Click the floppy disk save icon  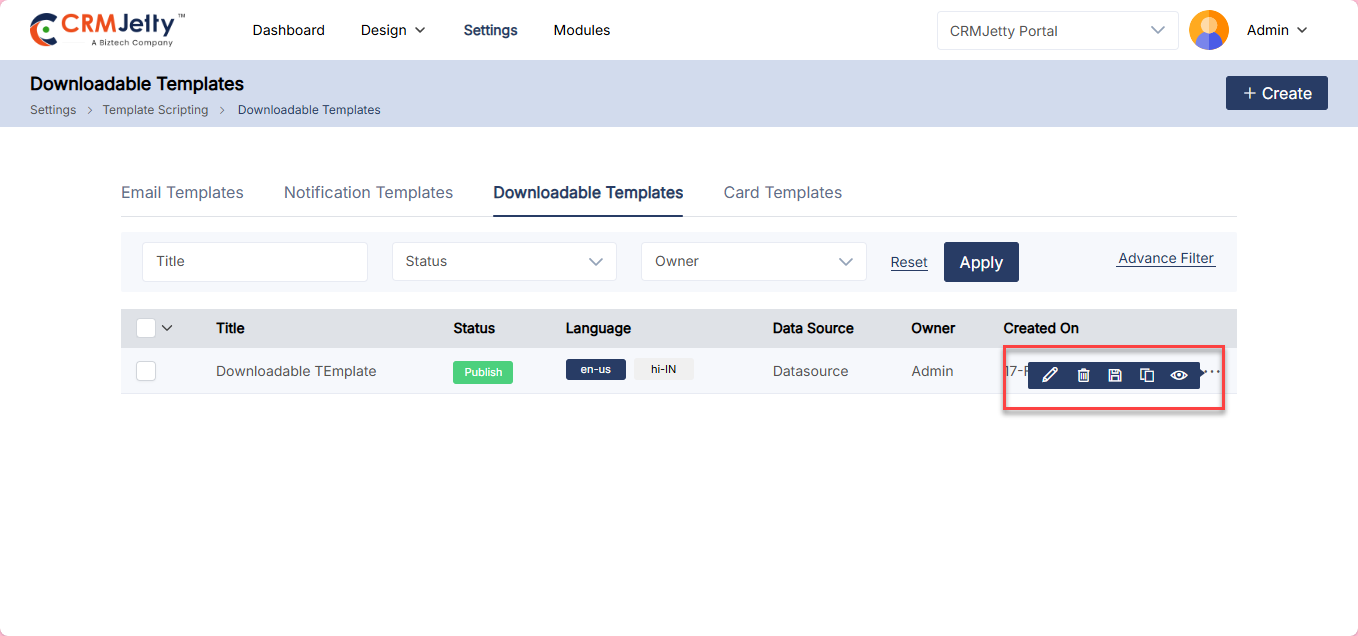1115,375
